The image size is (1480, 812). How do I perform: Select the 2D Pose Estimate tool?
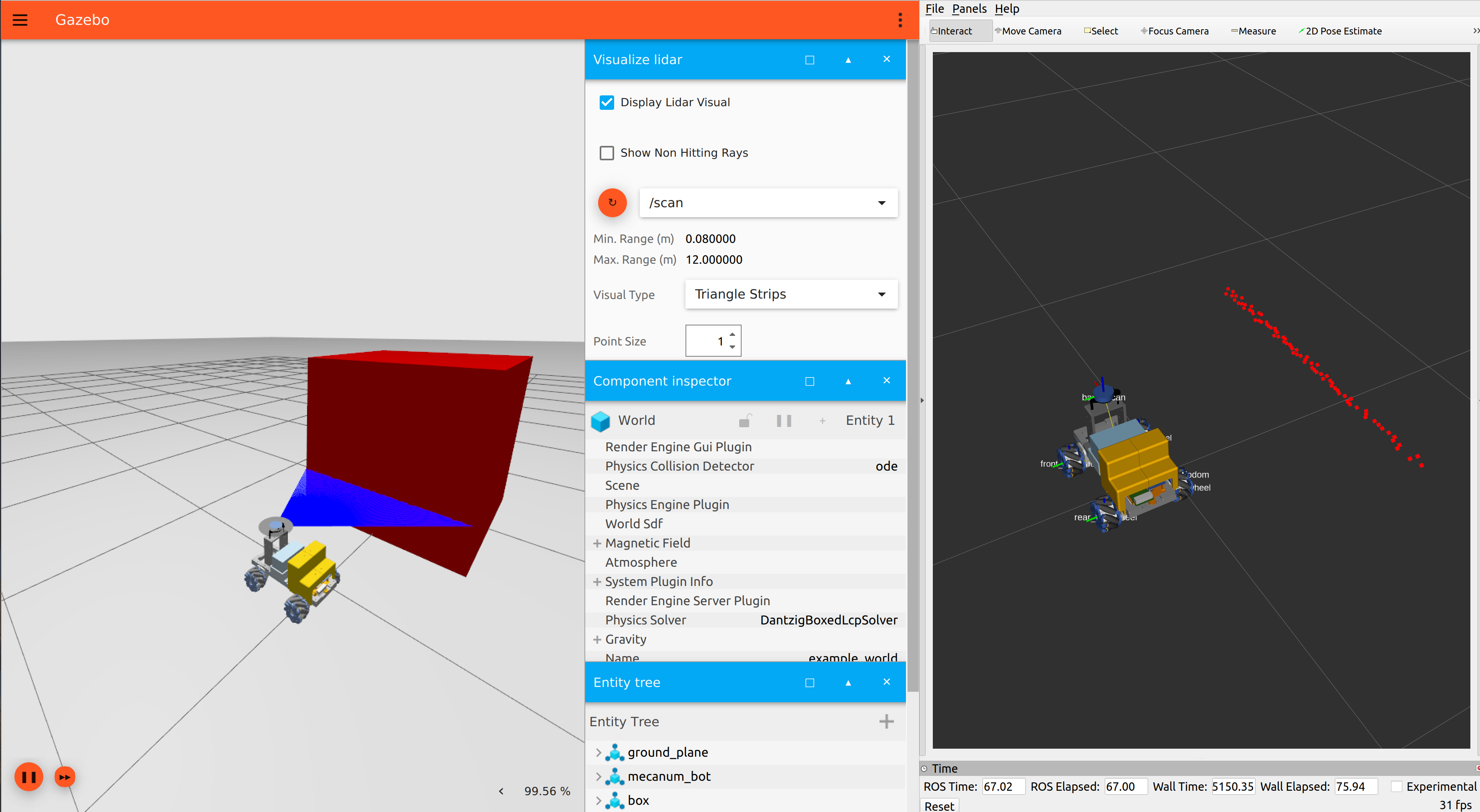1340,31
